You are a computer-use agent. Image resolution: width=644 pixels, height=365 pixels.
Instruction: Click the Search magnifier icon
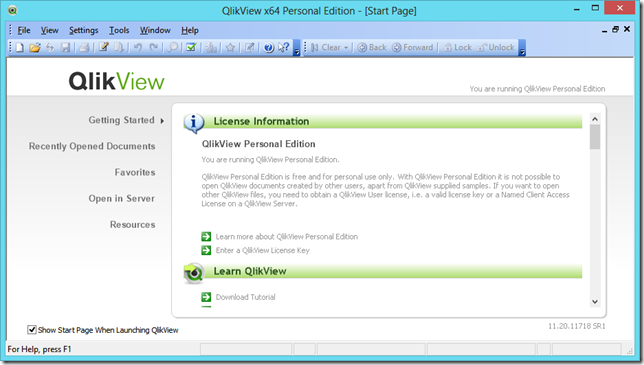coord(173,48)
